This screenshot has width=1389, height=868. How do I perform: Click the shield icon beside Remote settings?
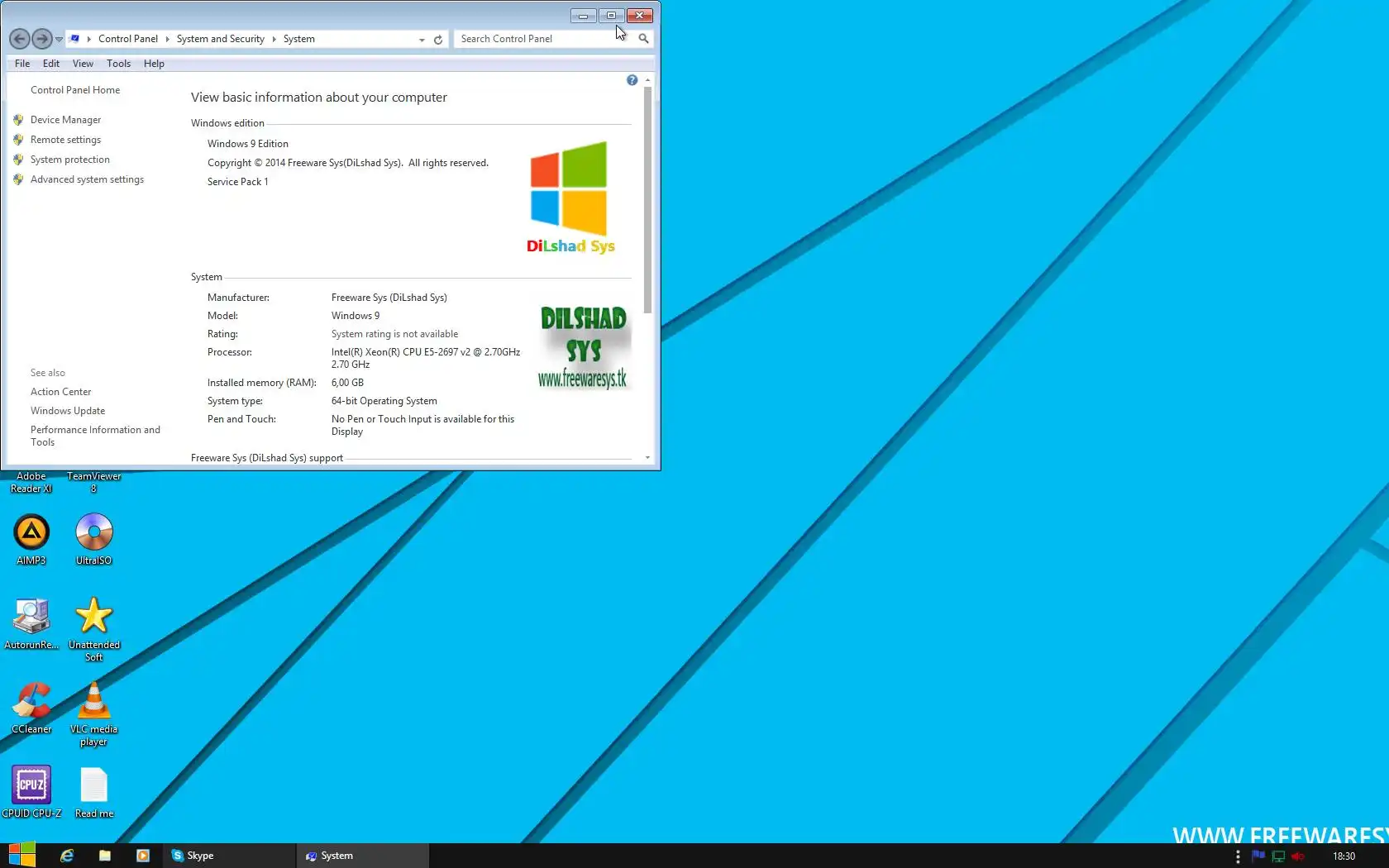(x=18, y=140)
